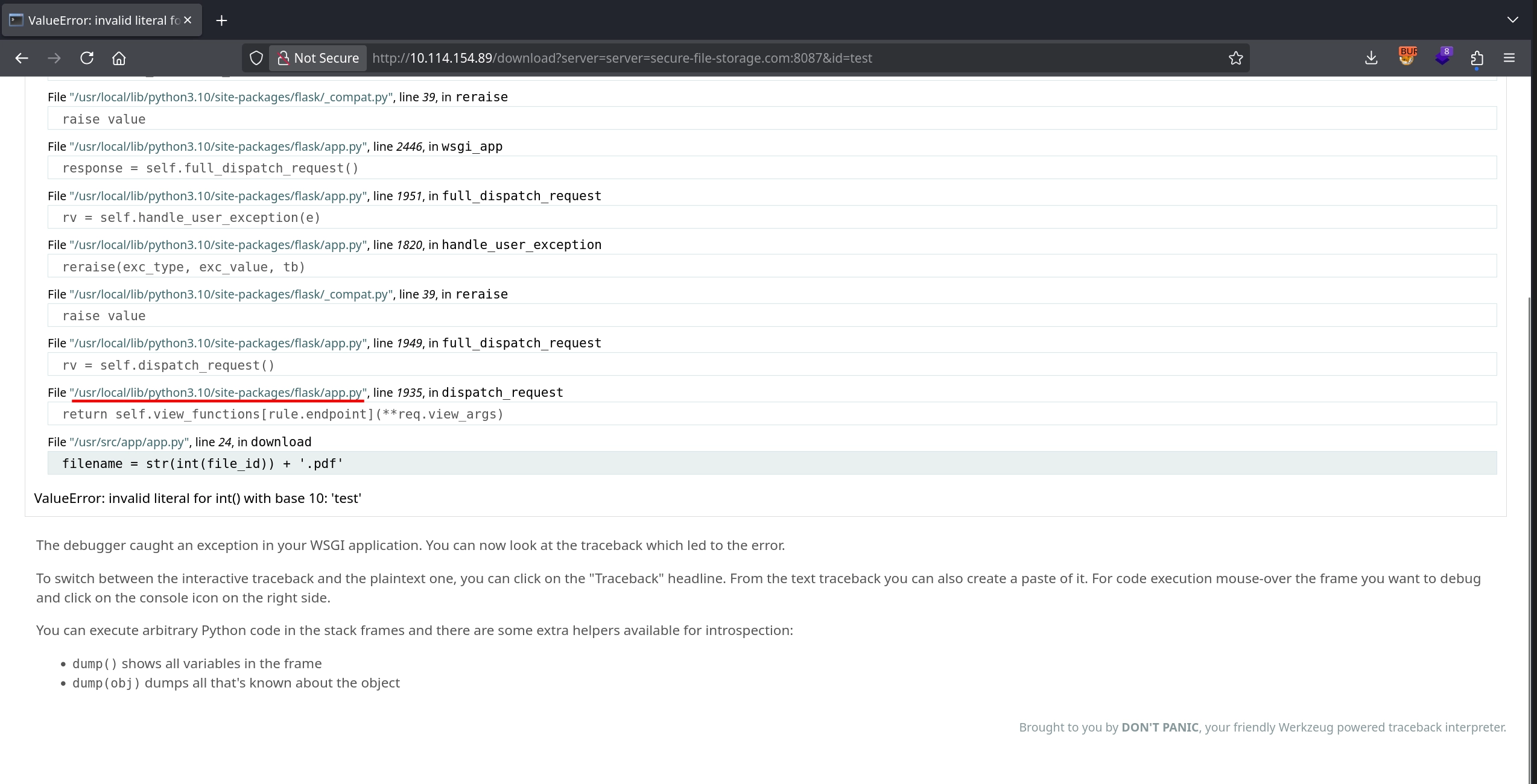Bookmark this page with the star

[1235, 58]
